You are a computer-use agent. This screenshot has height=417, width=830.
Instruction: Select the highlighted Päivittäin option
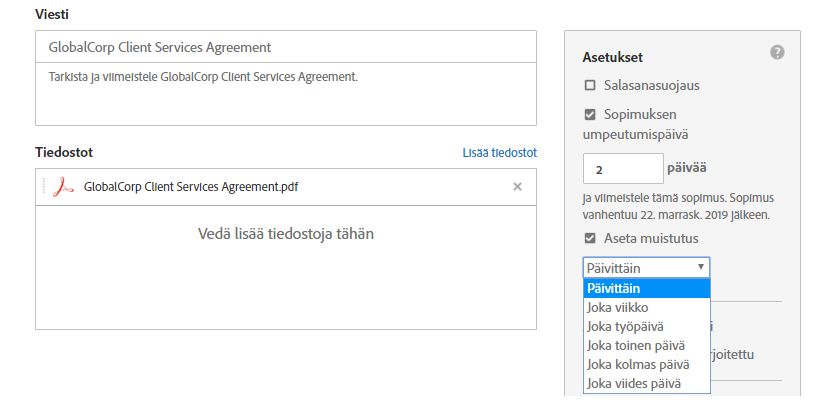pos(646,288)
